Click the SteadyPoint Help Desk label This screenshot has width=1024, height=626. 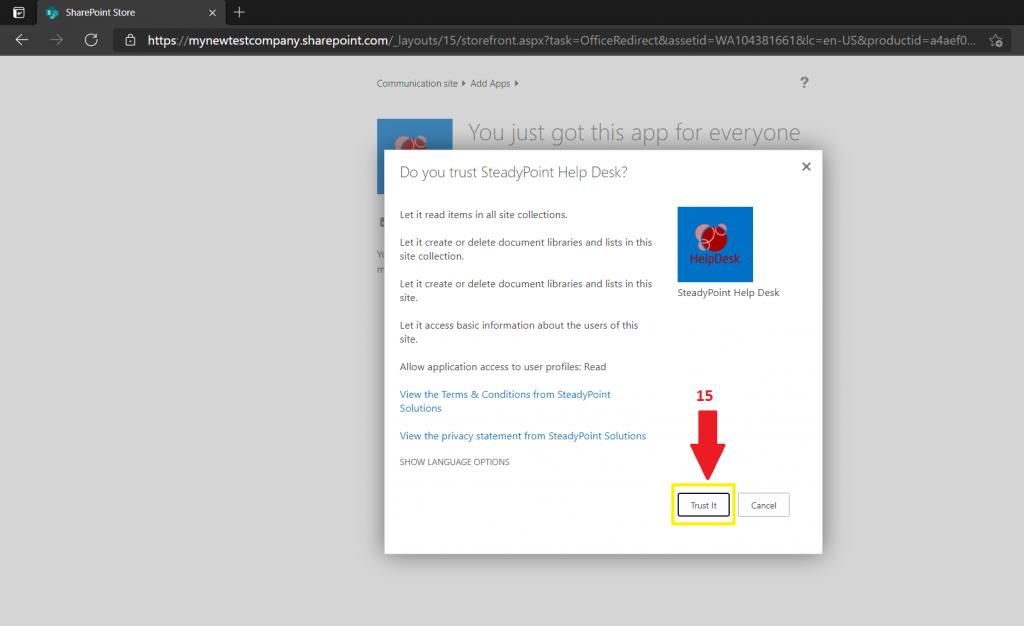click(x=728, y=292)
